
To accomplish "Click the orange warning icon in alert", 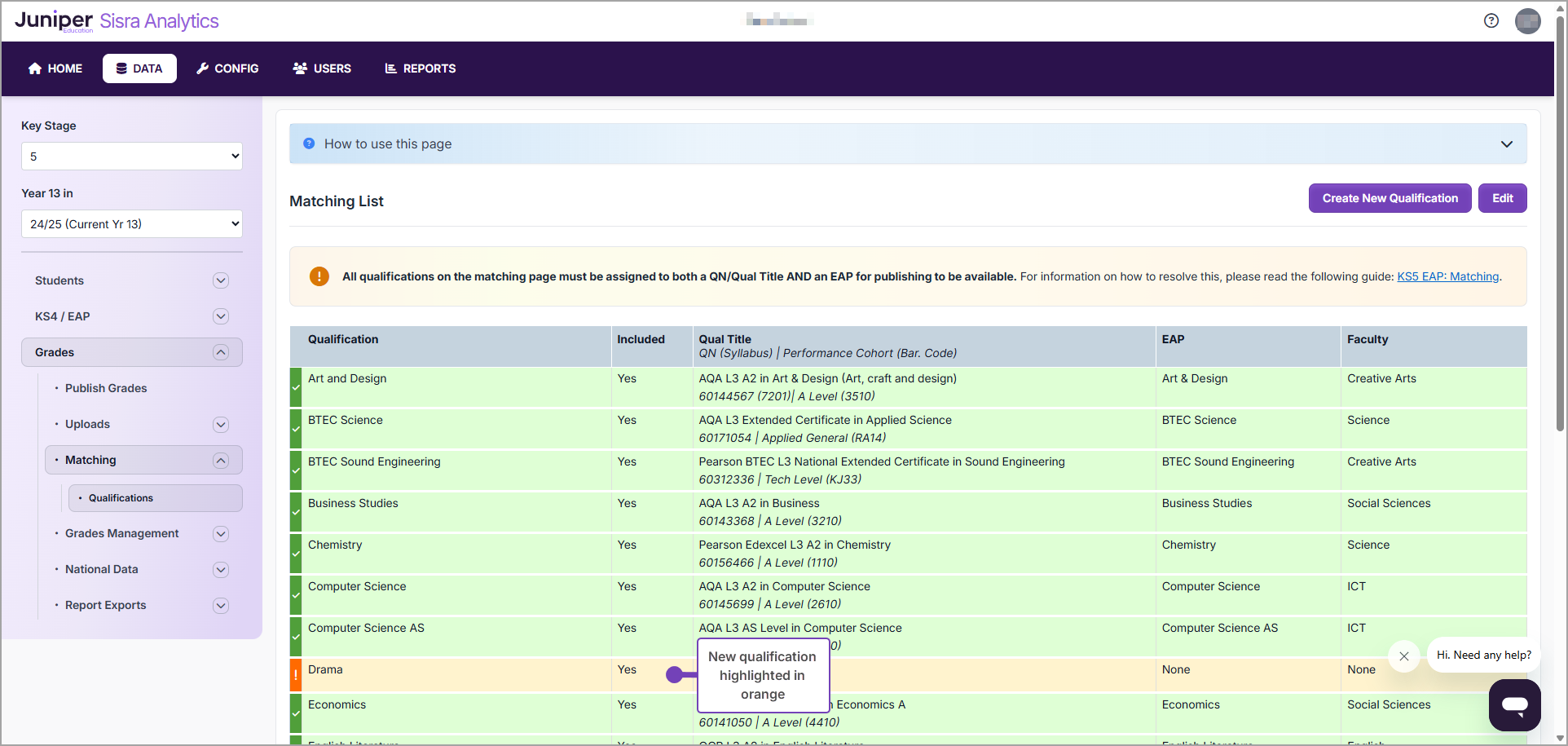I will 319,276.
